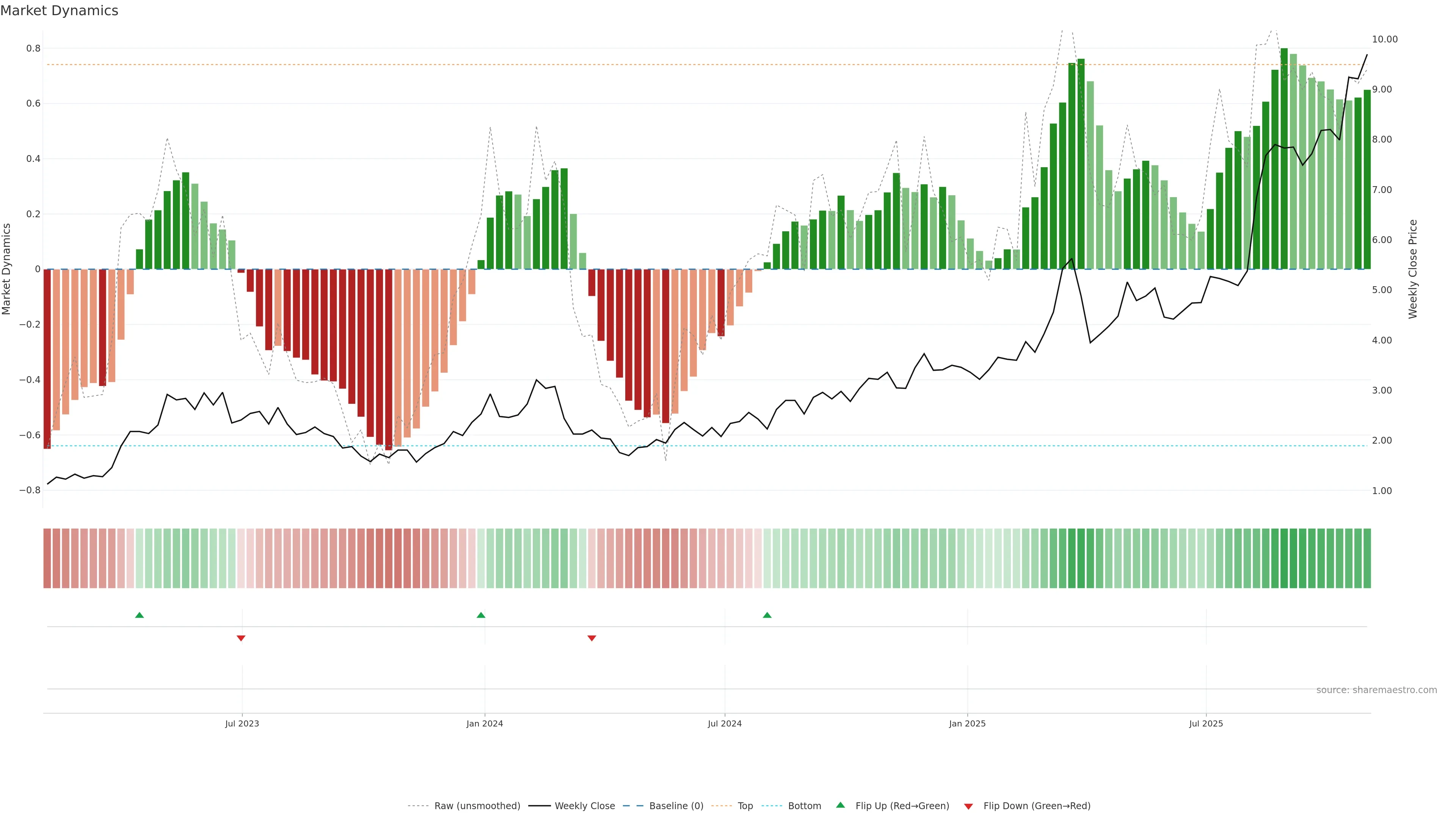Click the green triangle icon in legend
Viewport: 1456px width, 819px height.
(x=841, y=805)
